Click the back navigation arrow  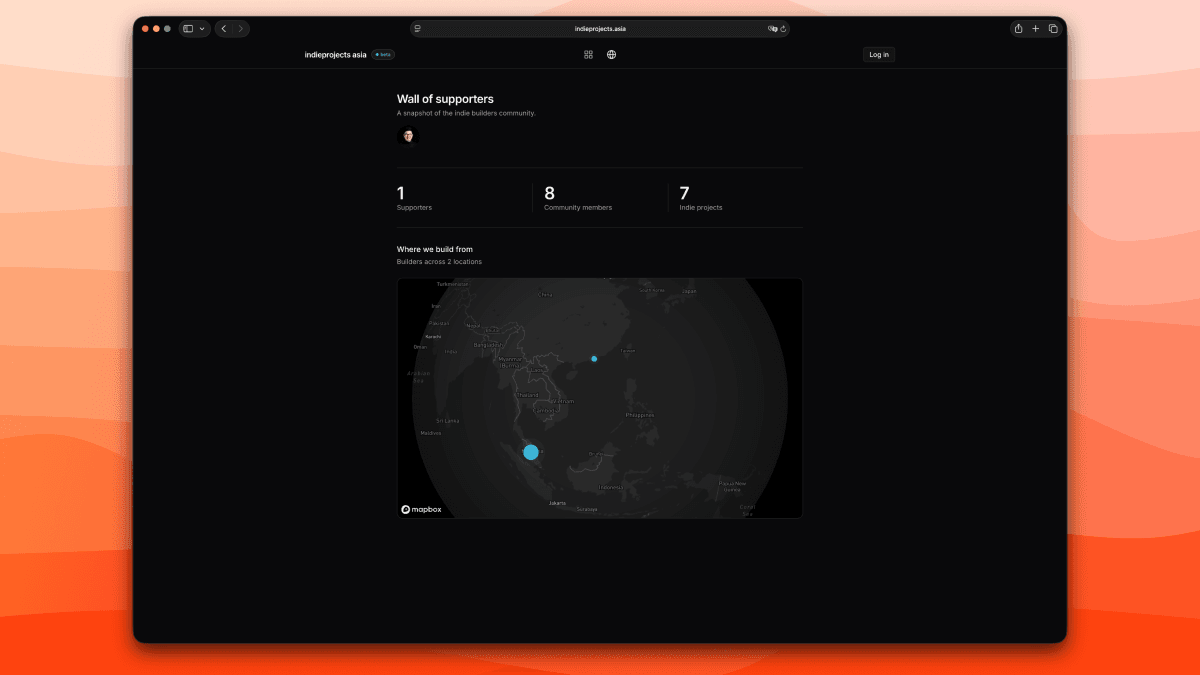coord(223,28)
